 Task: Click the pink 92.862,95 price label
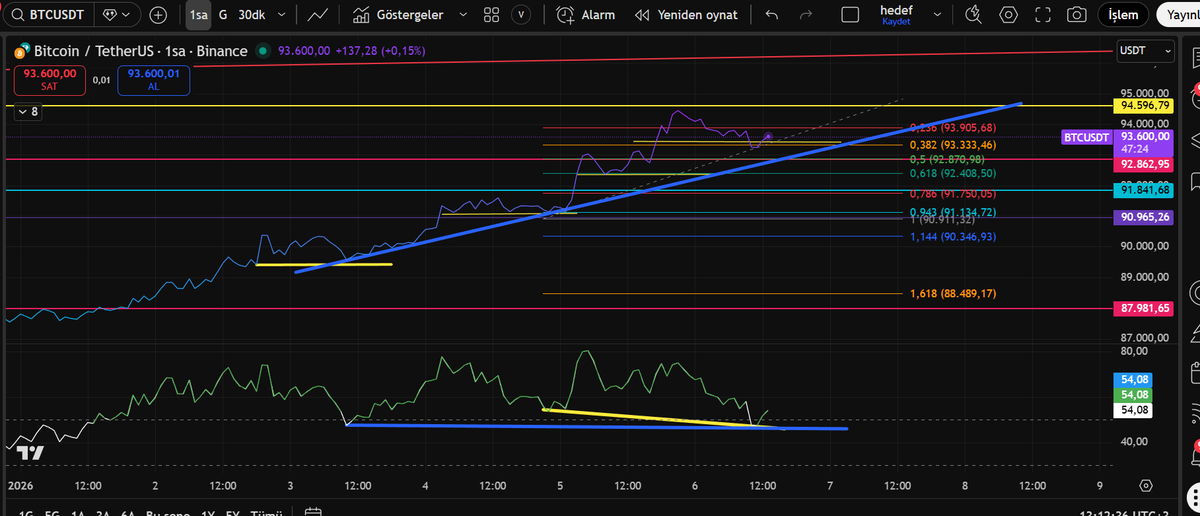click(x=1146, y=163)
